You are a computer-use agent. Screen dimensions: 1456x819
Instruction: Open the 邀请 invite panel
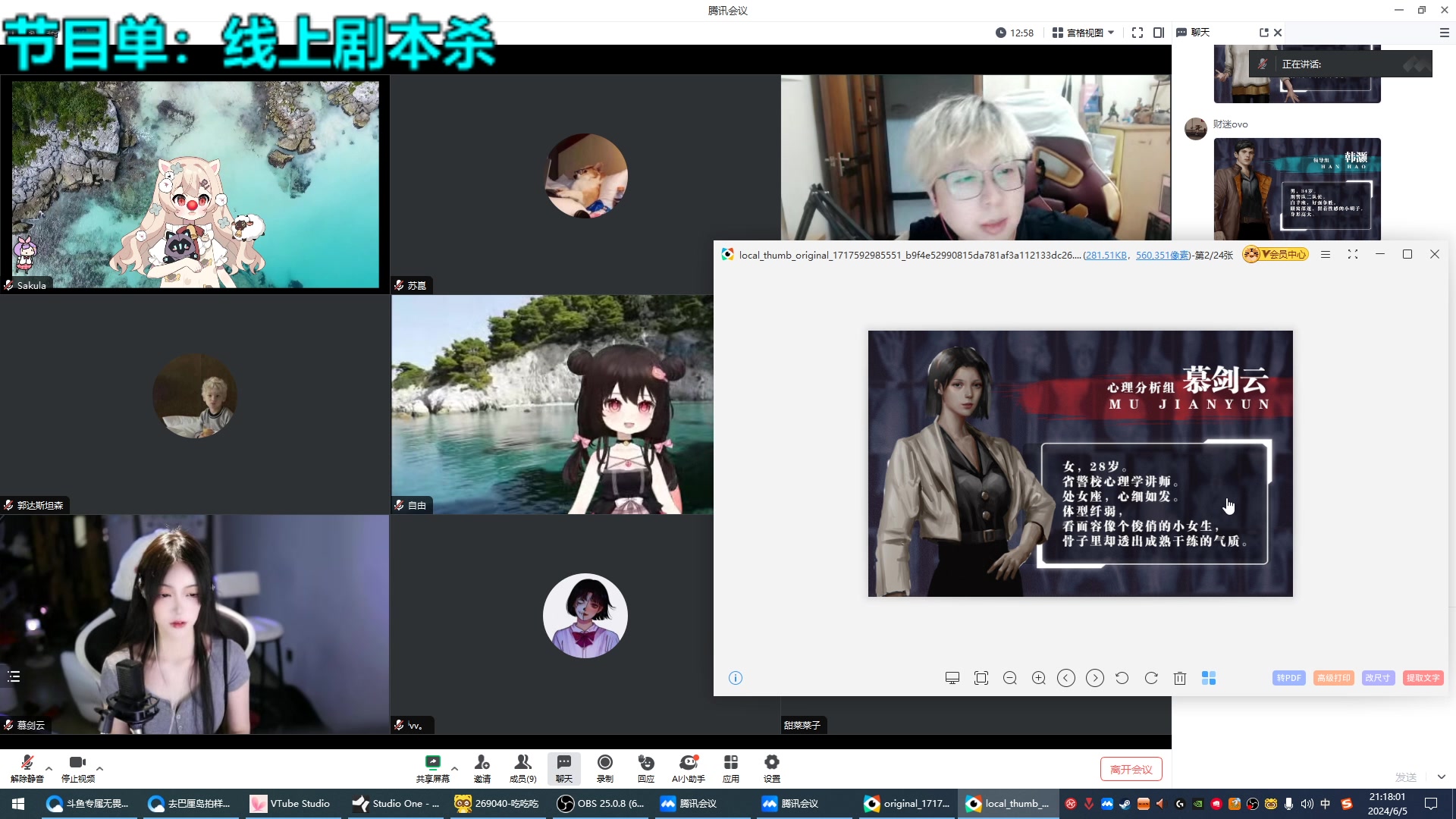482,768
